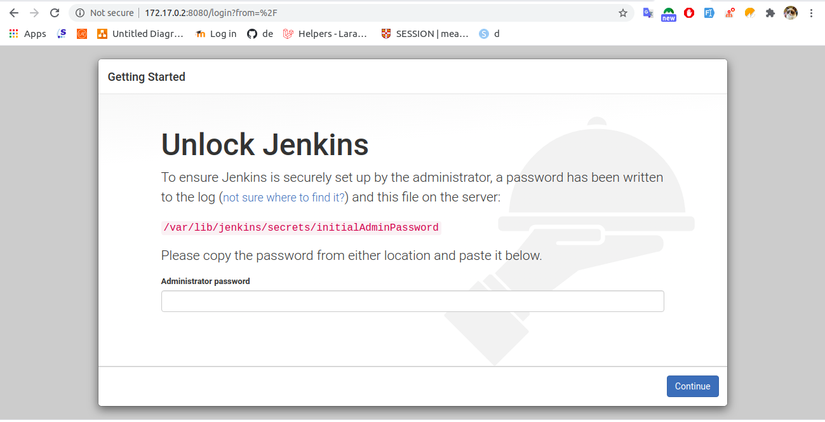Open the Chrome profile avatar

tap(790, 13)
